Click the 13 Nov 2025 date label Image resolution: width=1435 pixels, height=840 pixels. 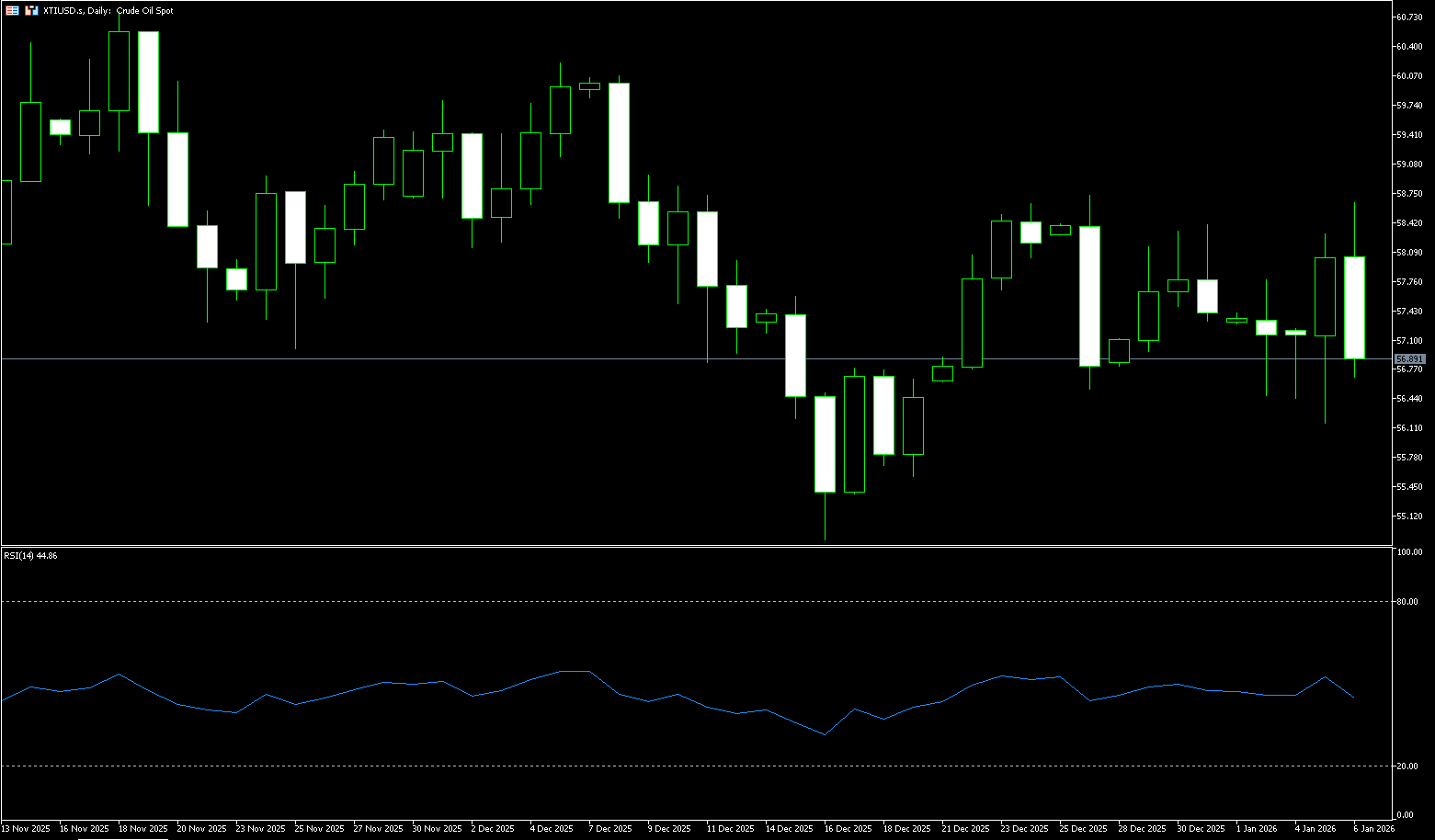coord(26,829)
